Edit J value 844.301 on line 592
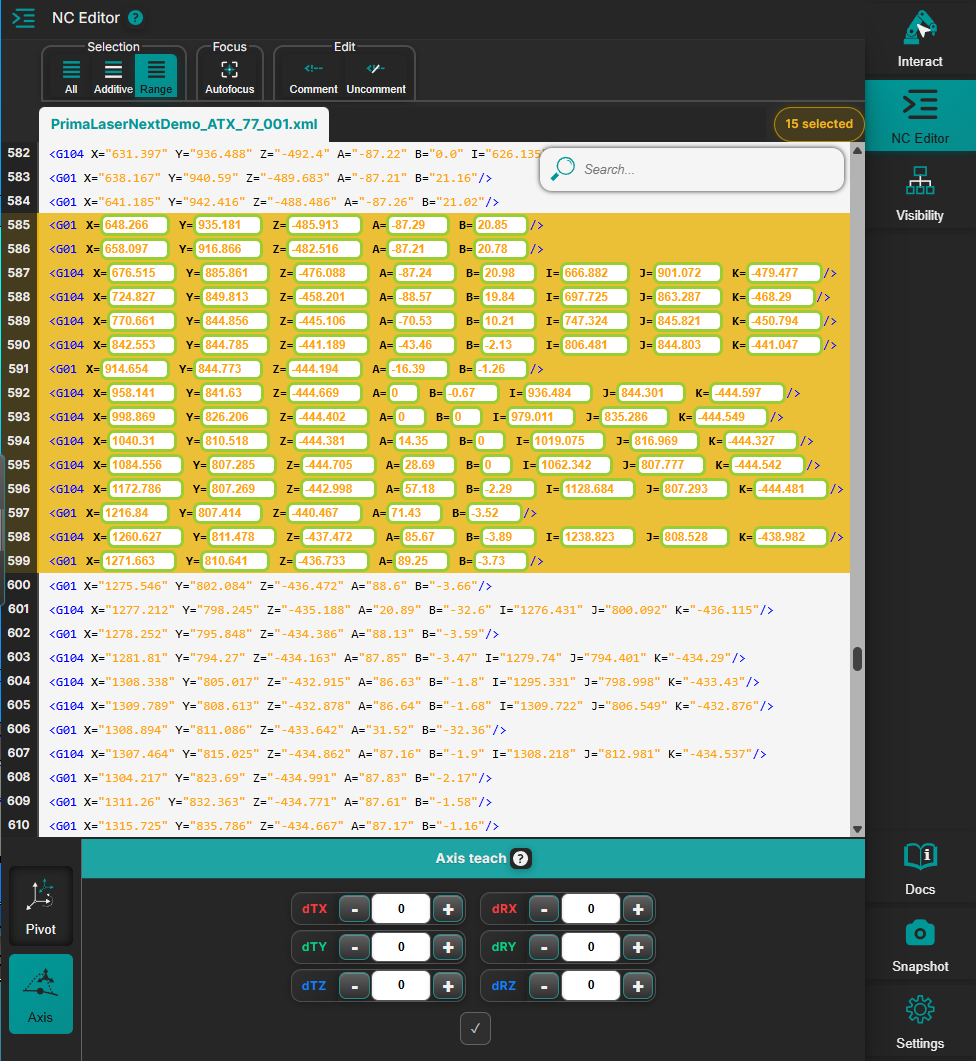The image size is (976, 1061). (650, 393)
